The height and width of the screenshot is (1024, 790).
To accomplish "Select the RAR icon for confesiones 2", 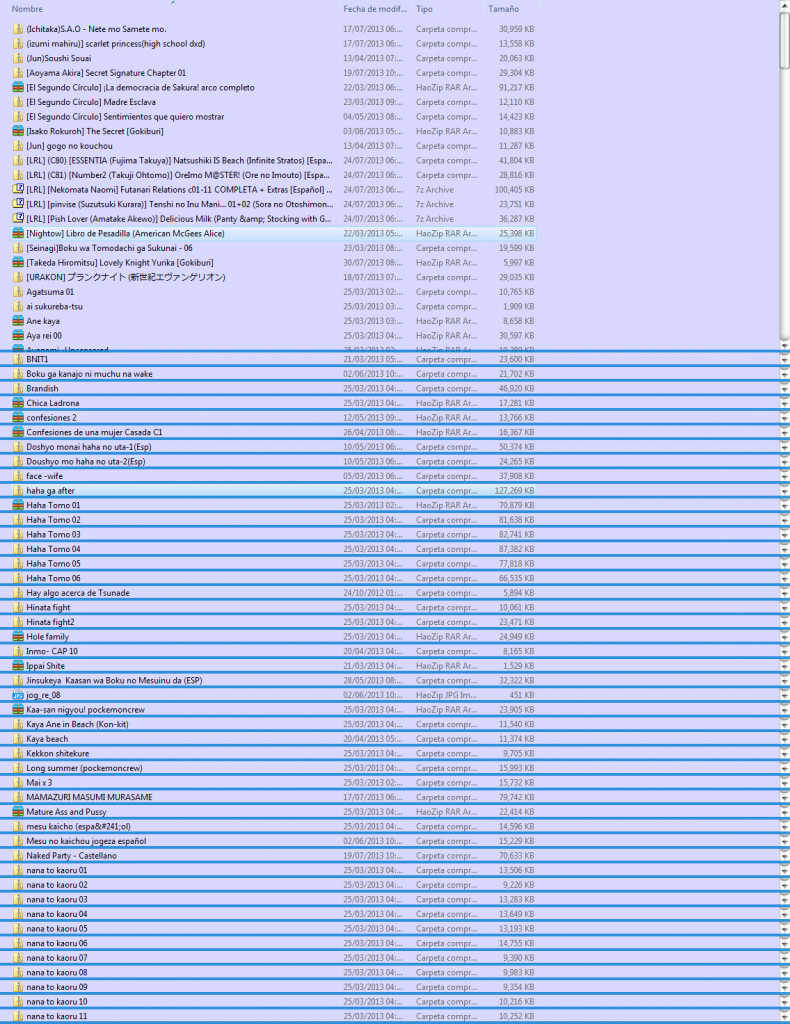I will point(18,417).
